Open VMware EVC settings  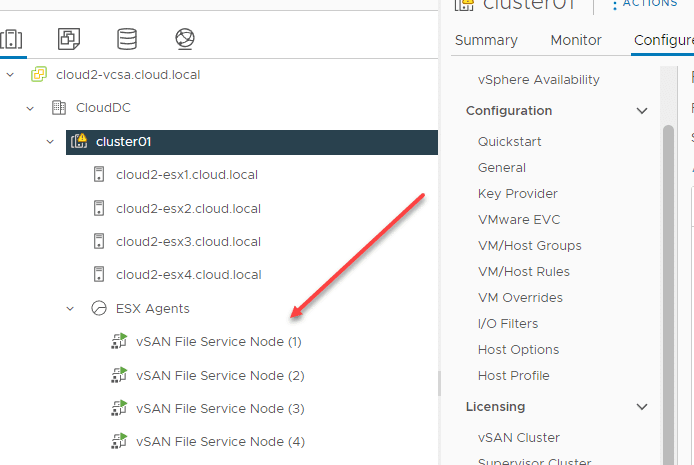[x=519, y=219]
